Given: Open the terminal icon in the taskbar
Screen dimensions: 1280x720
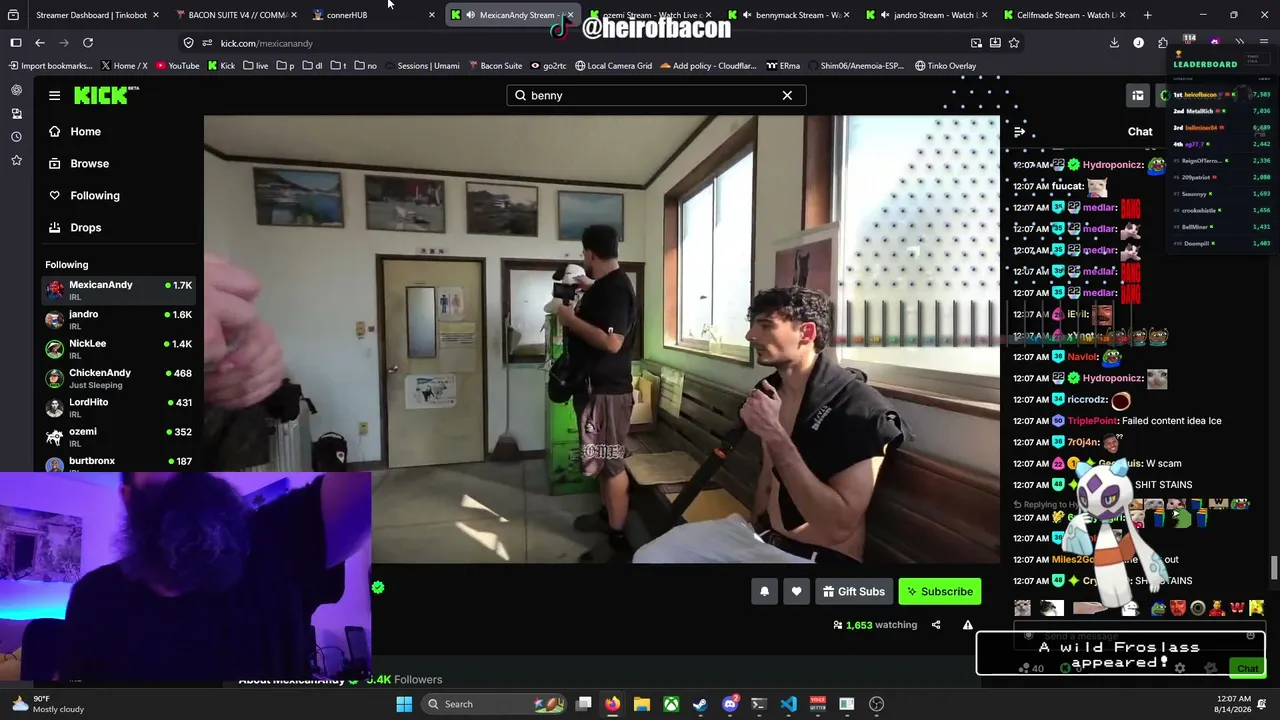Looking at the screenshot, I should [759, 704].
